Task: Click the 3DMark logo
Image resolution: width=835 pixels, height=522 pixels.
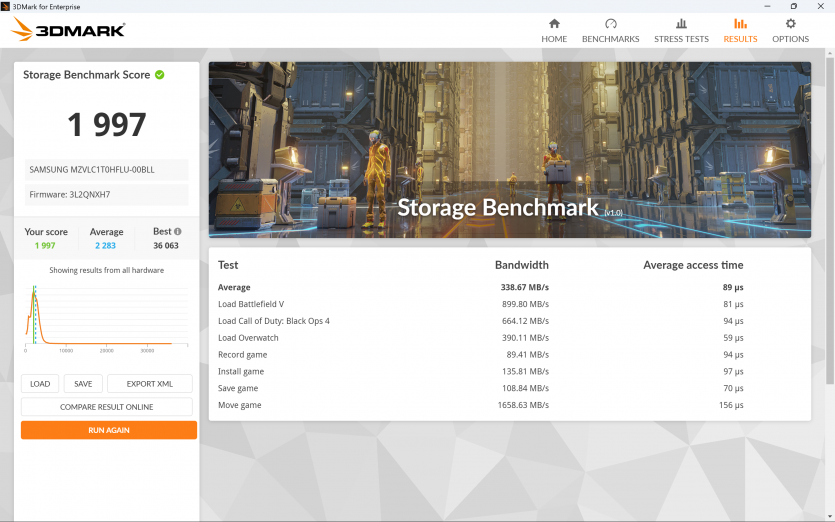Action: tap(68, 30)
